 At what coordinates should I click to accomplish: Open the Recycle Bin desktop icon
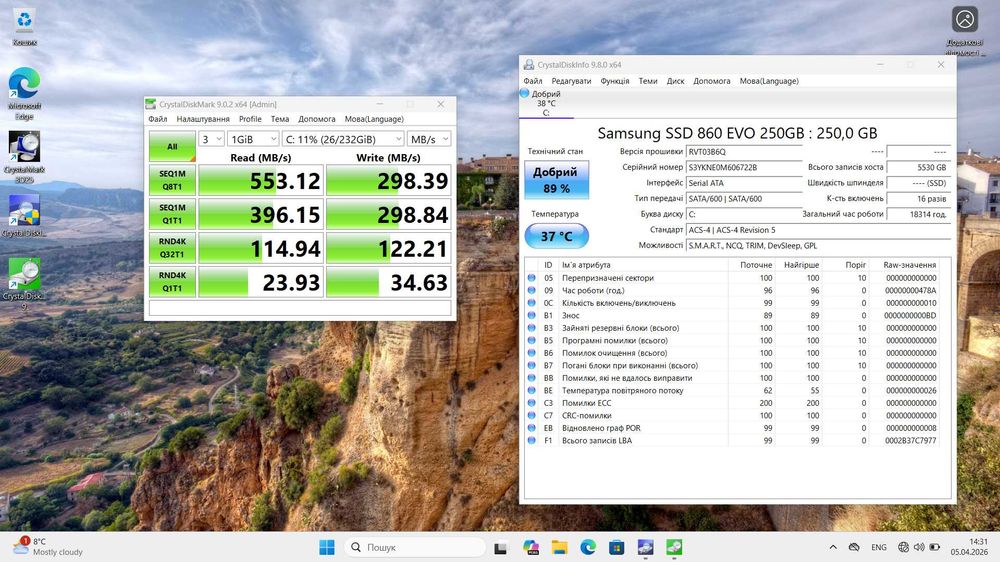tap(24, 27)
